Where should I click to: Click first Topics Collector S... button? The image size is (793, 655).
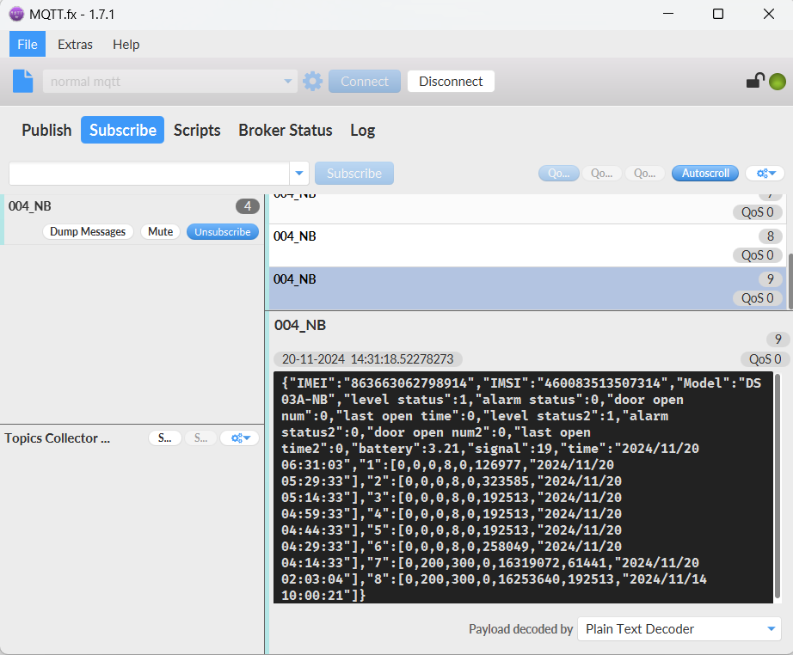coord(165,438)
